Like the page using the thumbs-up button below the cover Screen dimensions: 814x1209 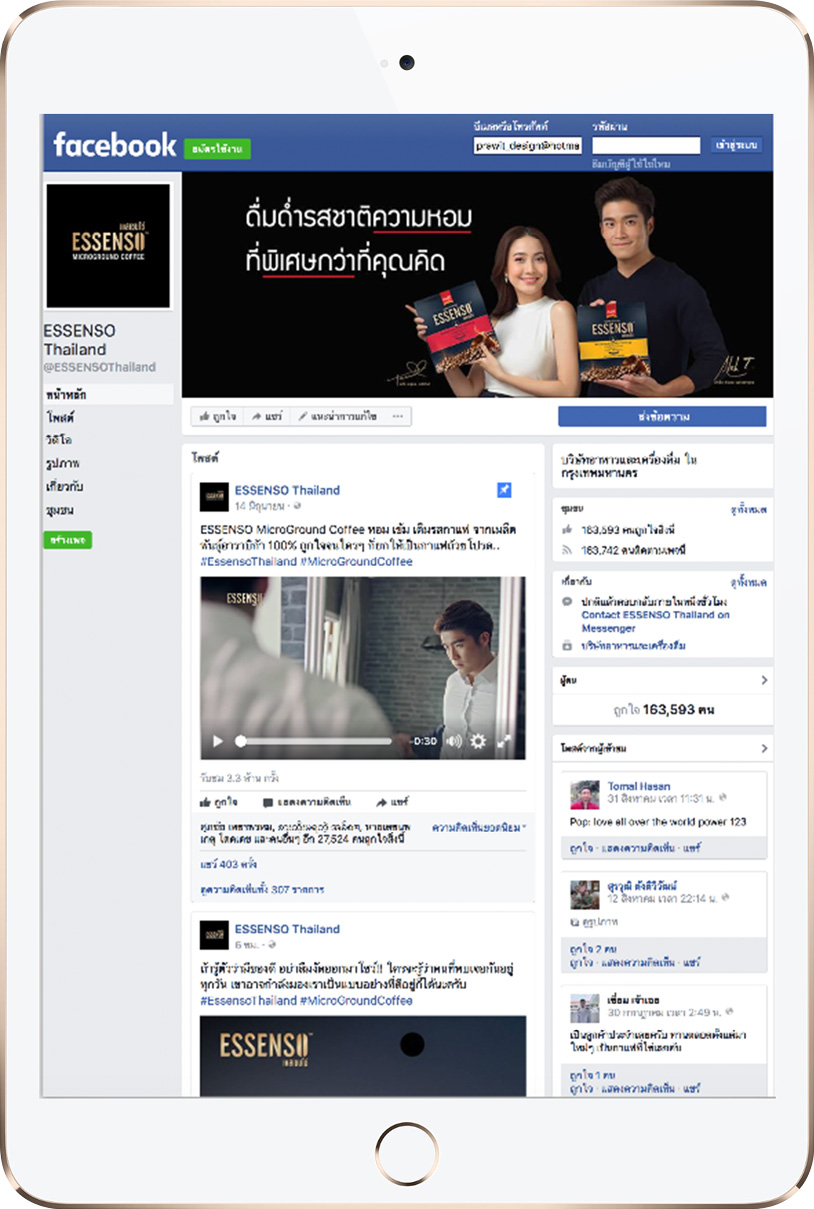(217, 416)
